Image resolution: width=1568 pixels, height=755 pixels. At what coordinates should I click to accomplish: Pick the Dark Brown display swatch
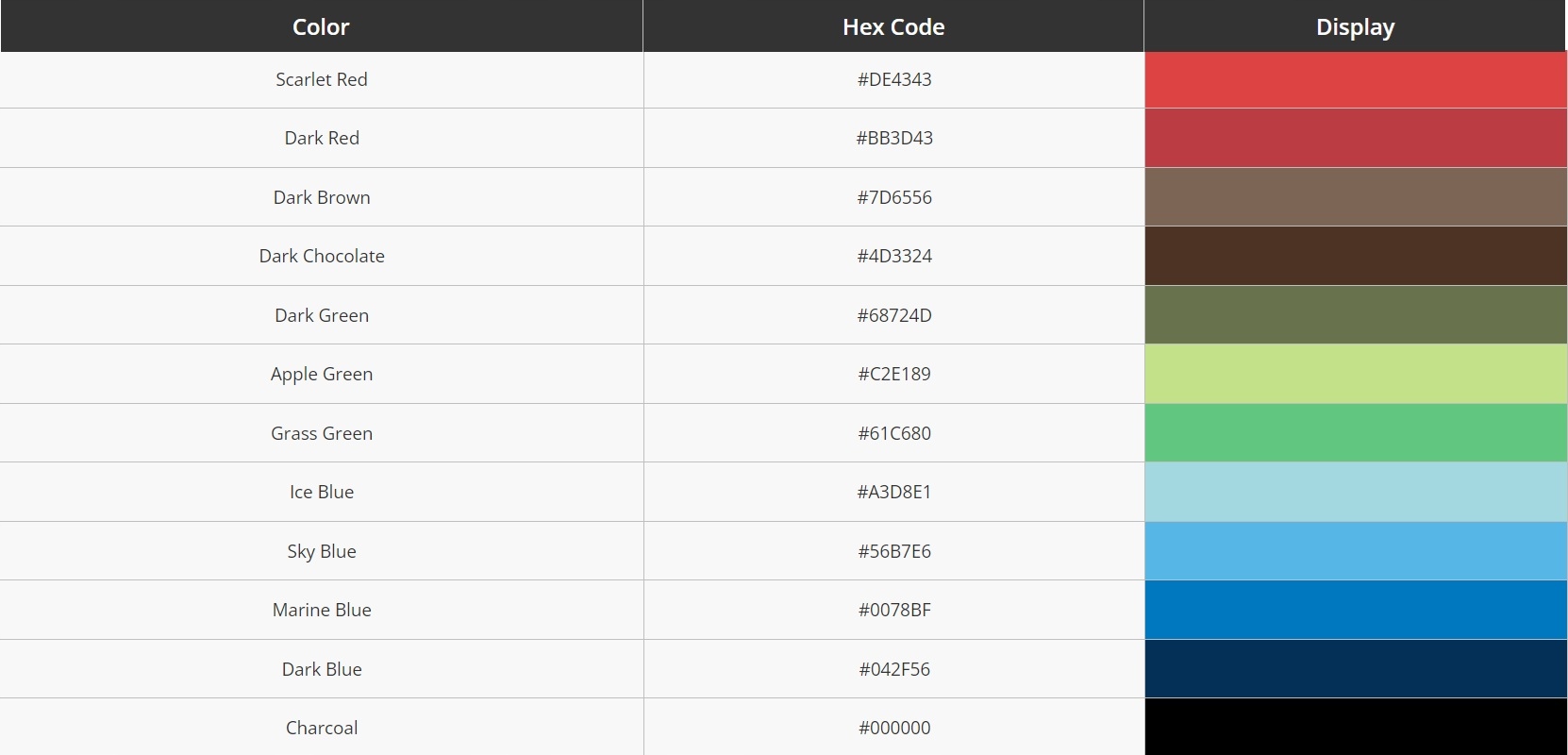pyautogui.click(x=1355, y=197)
